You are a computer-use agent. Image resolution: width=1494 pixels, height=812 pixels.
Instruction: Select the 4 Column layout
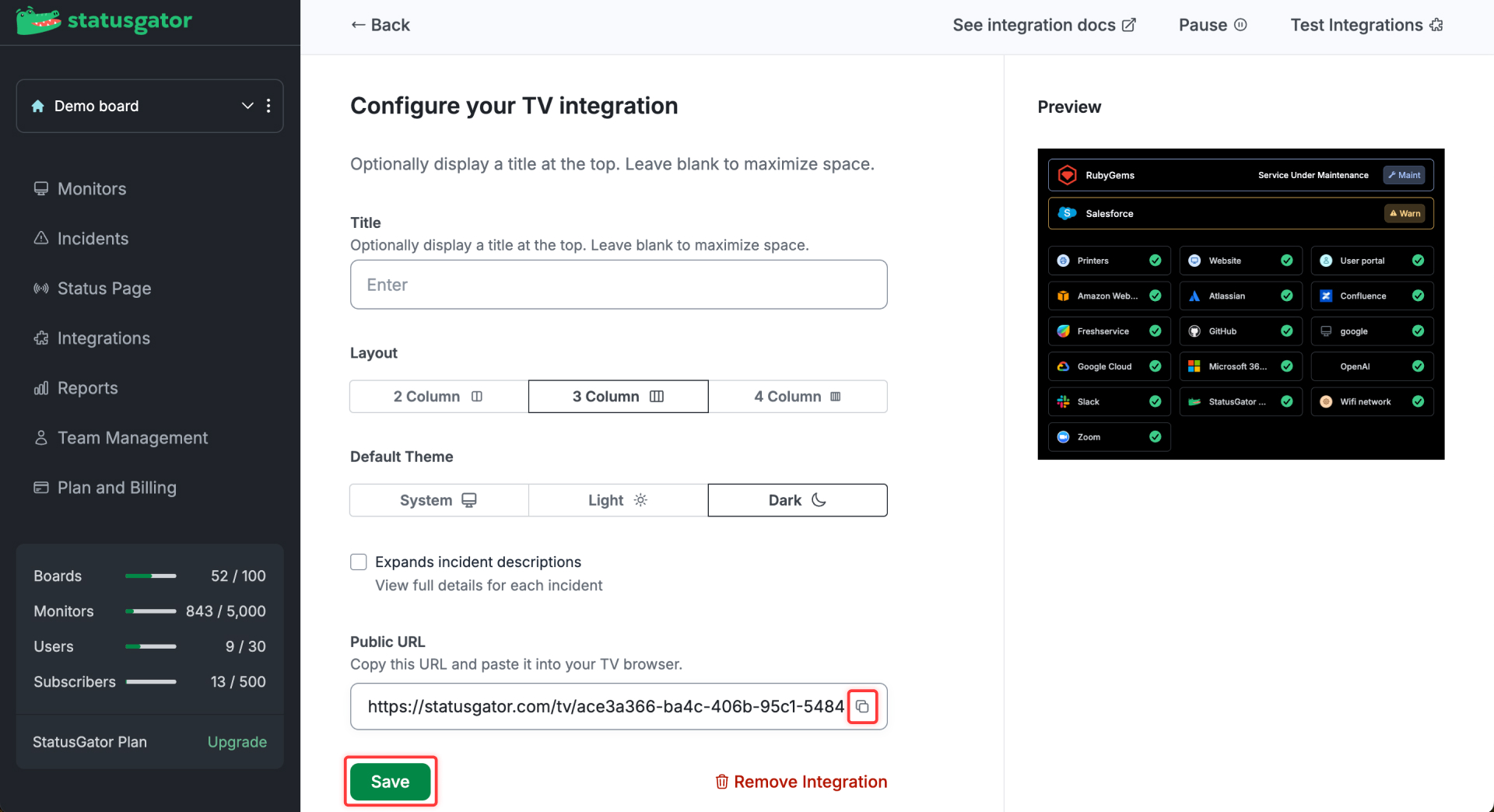coord(798,397)
